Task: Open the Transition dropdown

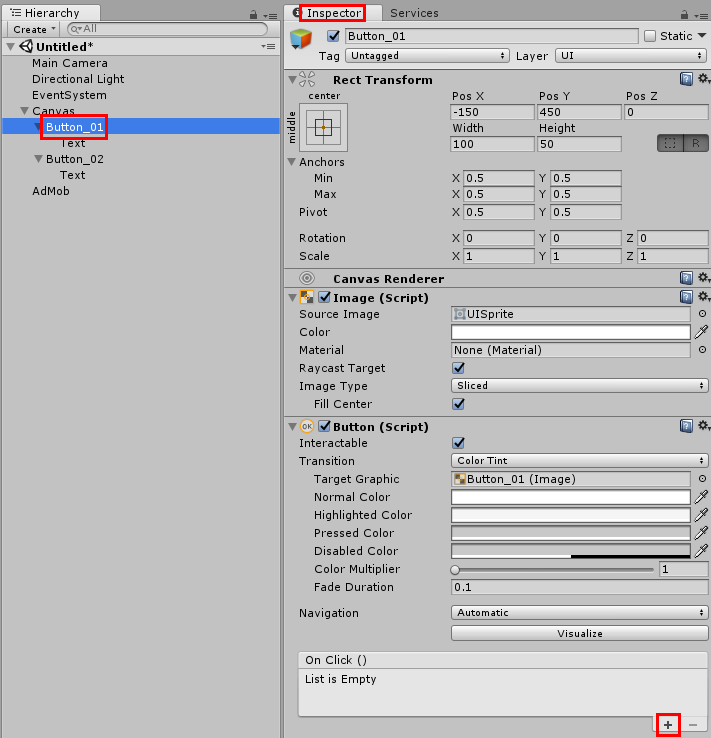Action: pos(579,460)
